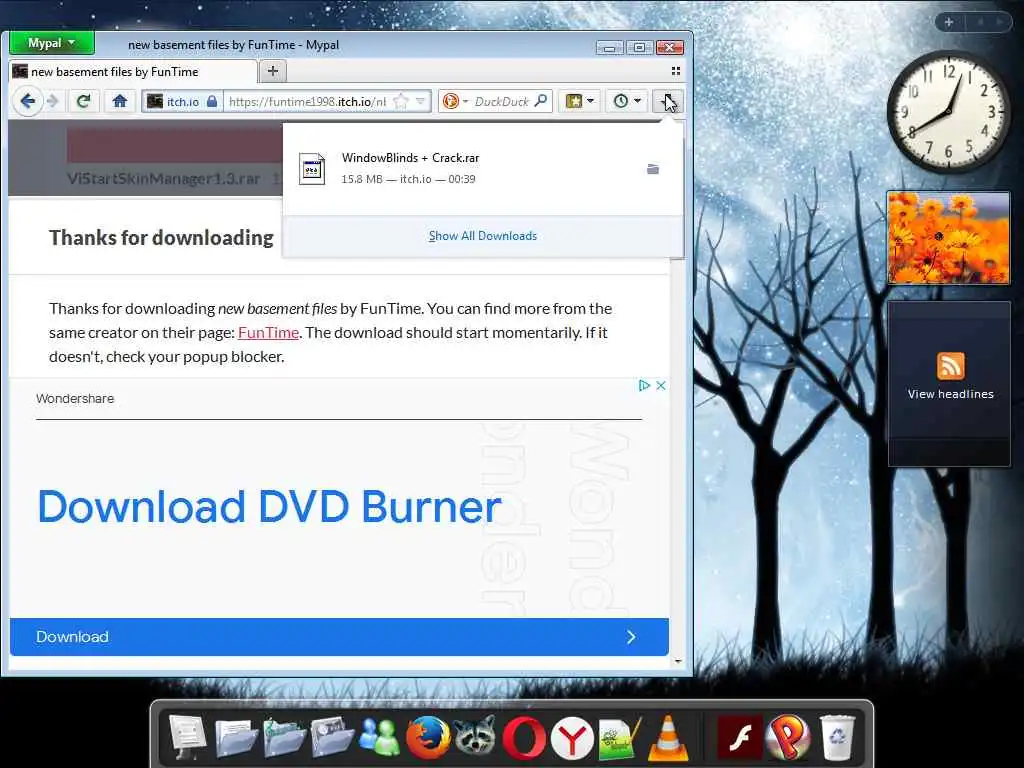The width and height of the screenshot is (1024, 768).
Task: Click the DuckDuck search field
Action: tap(501, 101)
